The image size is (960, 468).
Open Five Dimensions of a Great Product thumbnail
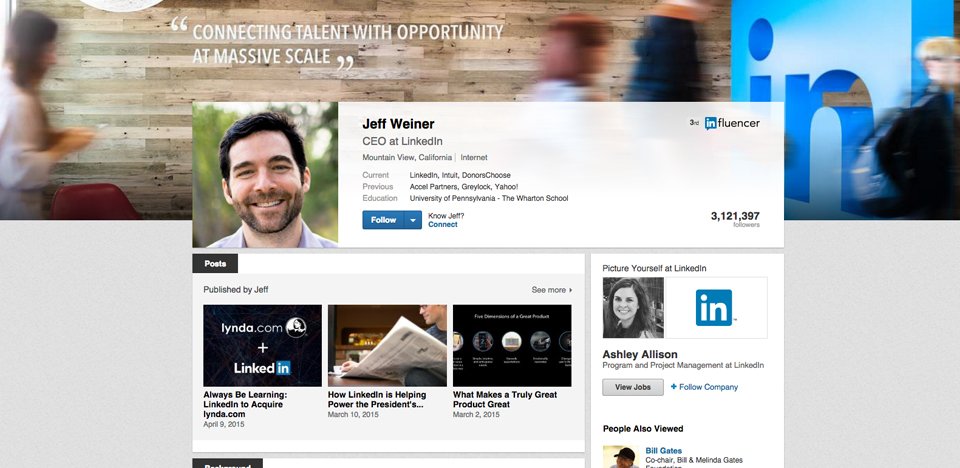pyautogui.click(x=512, y=345)
